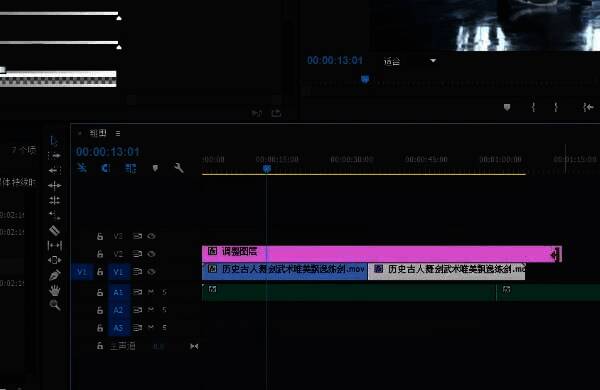Image resolution: width=600 pixels, height=390 pixels.
Task: Hide track V3 with eye icon
Action: pyautogui.click(x=152, y=236)
